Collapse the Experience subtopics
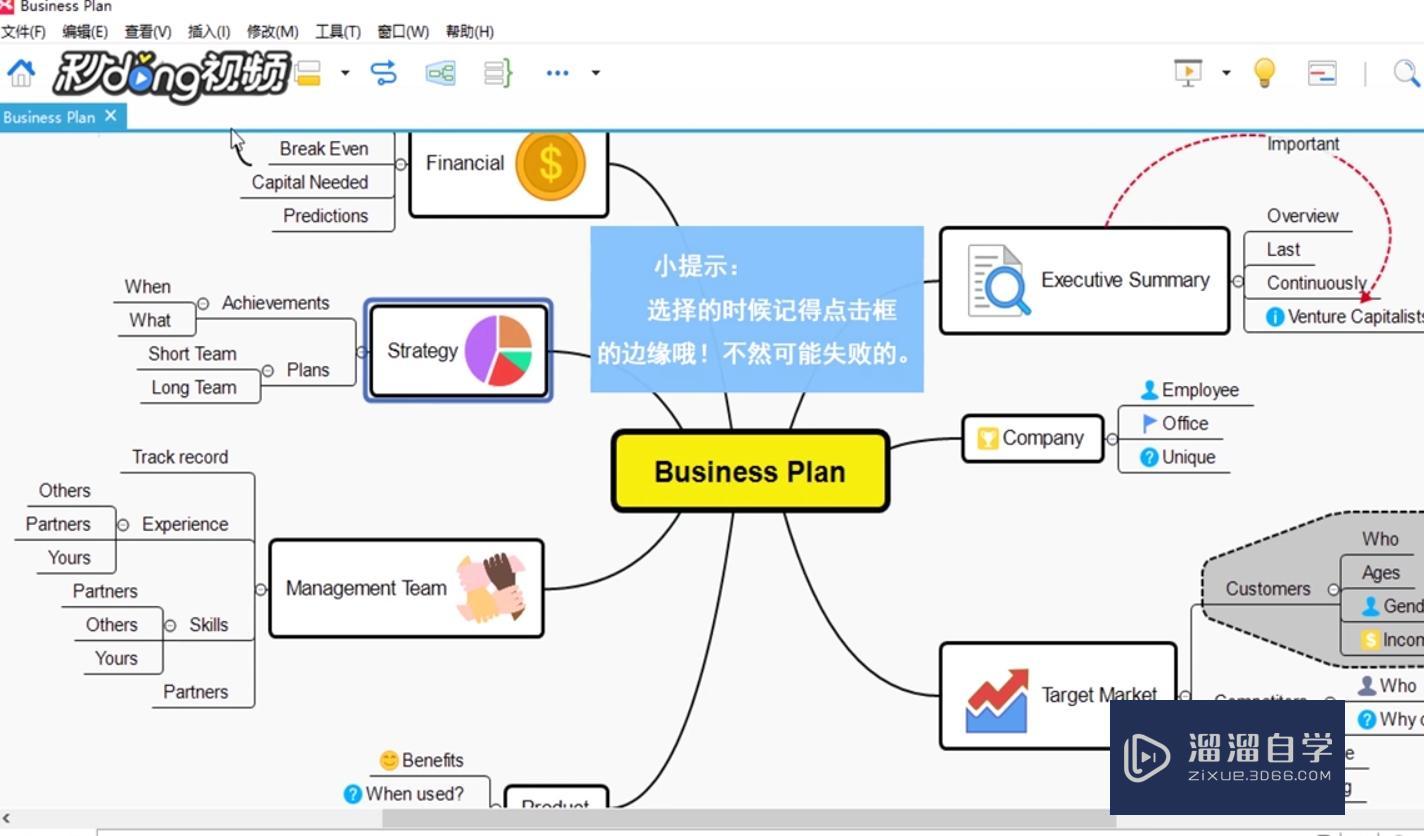Image resolution: width=1424 pixels, height=836 pixels. [x=123, y=525]
